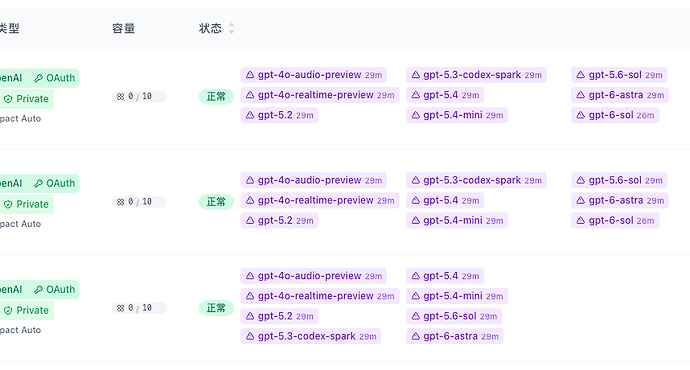Select first row gpt-4o-realtime-preview tag
The width and height of the screenshot is (690, 370).
coord(320,95)
